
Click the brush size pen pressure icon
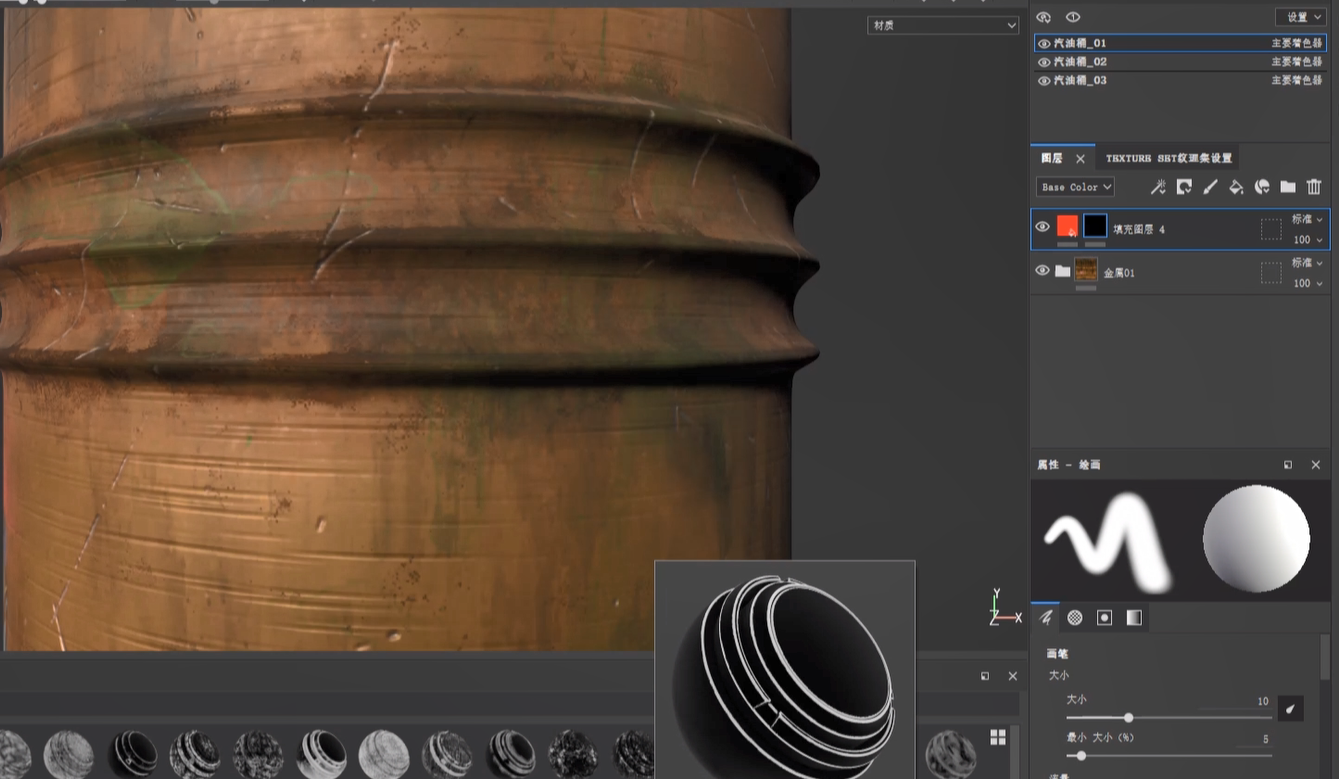[1290, 709]
